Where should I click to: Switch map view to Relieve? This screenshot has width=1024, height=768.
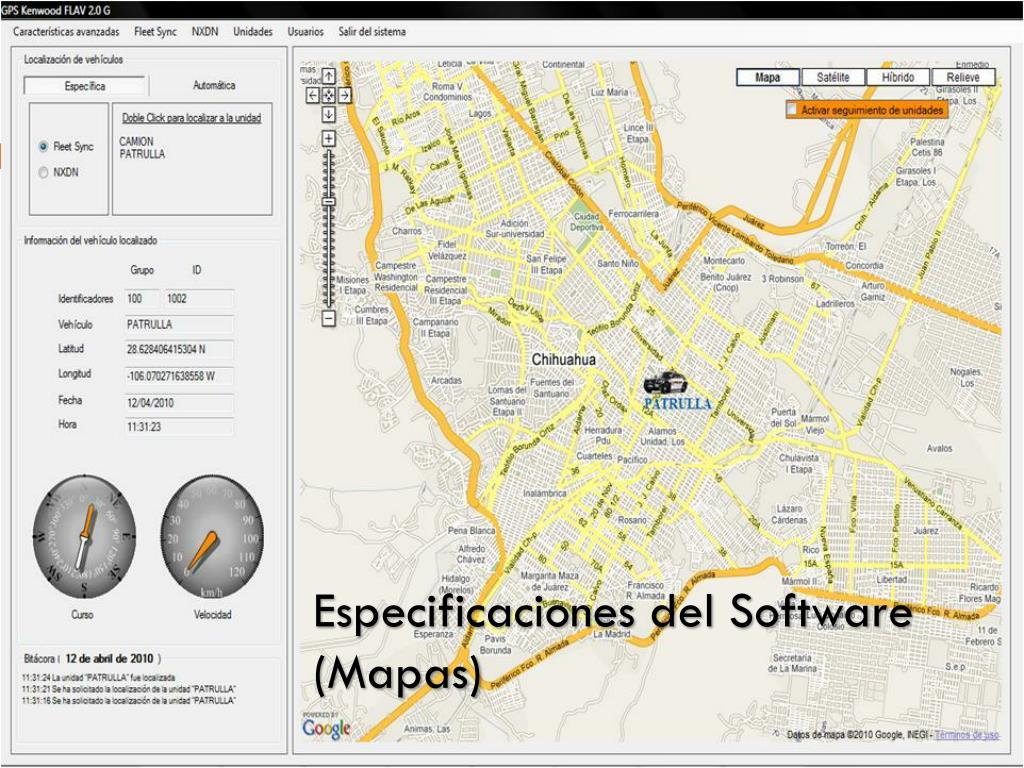point(963,77)
